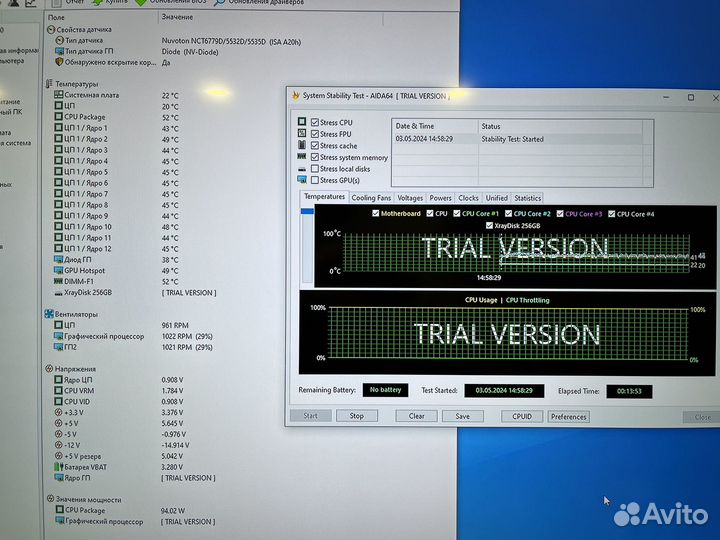This screenshot has height=540, width=720.
Task: Click the Напряжения section icon
Action: pos(49,368)
